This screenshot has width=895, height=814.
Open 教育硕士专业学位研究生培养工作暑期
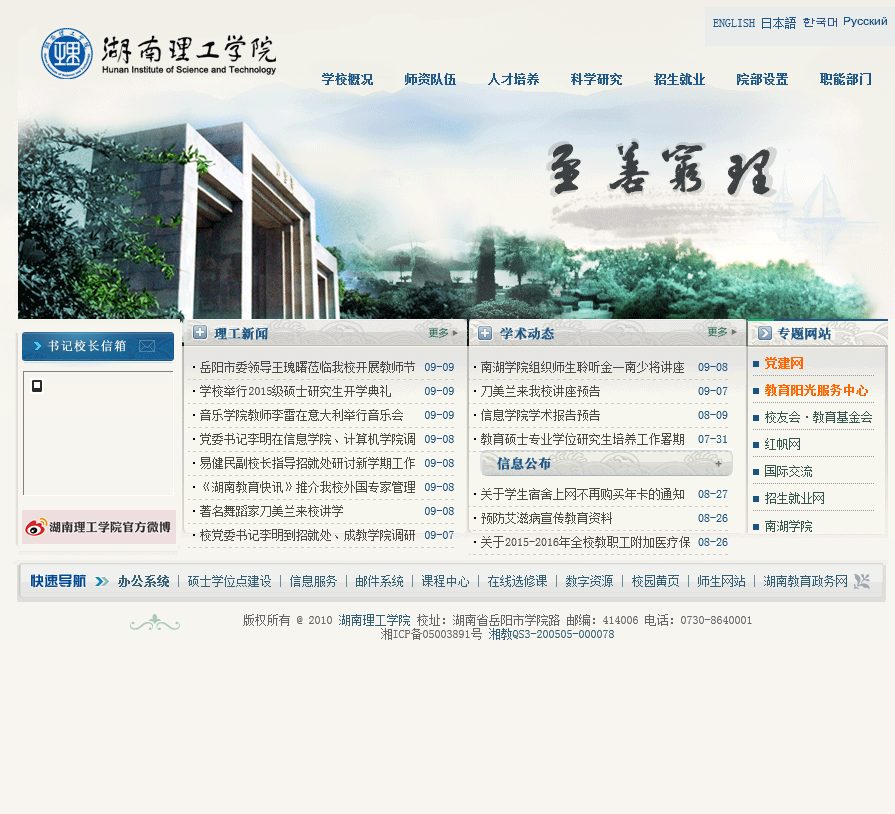tap(582, 439)
